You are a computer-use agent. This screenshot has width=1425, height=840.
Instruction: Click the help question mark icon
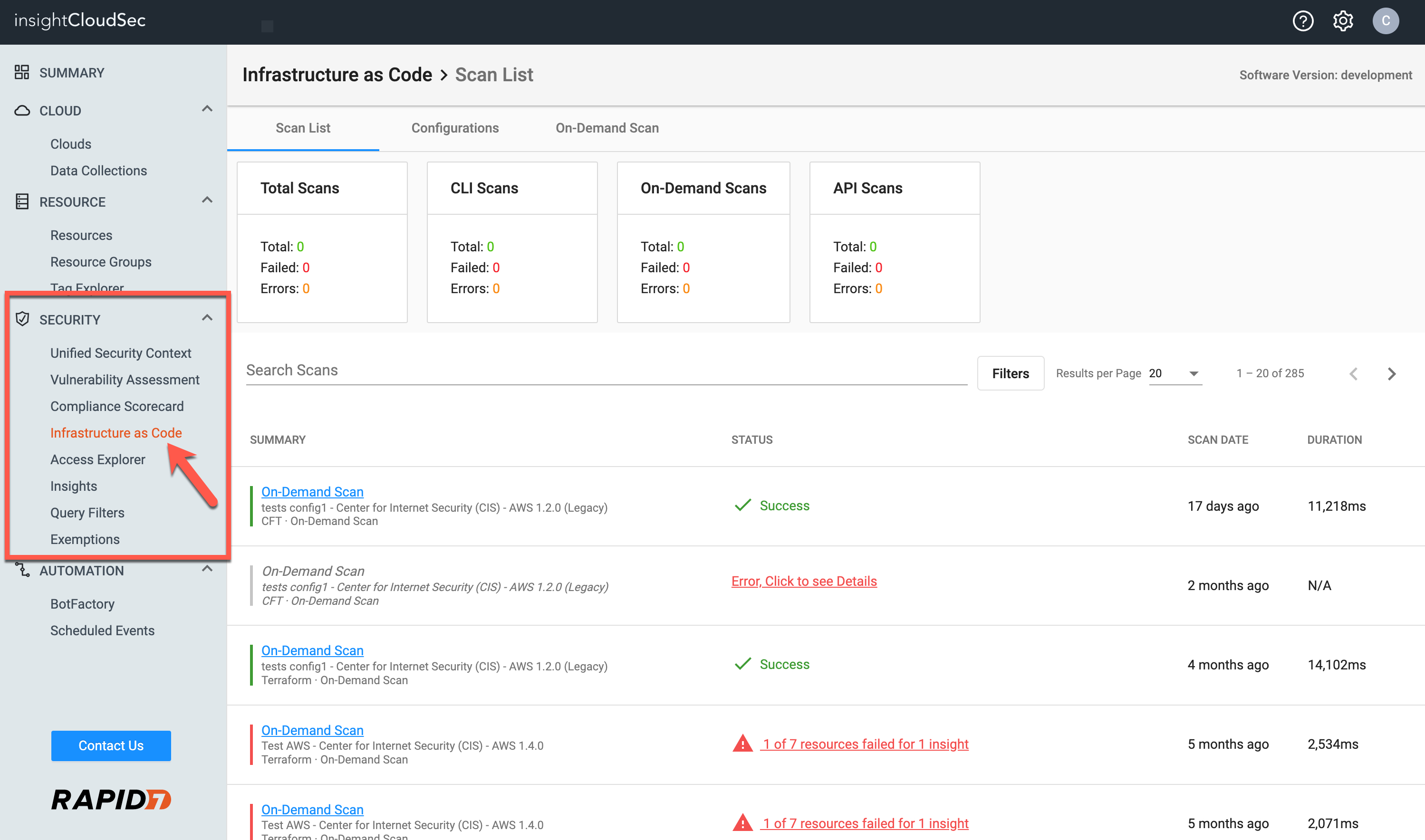[x=1302, y=21]
